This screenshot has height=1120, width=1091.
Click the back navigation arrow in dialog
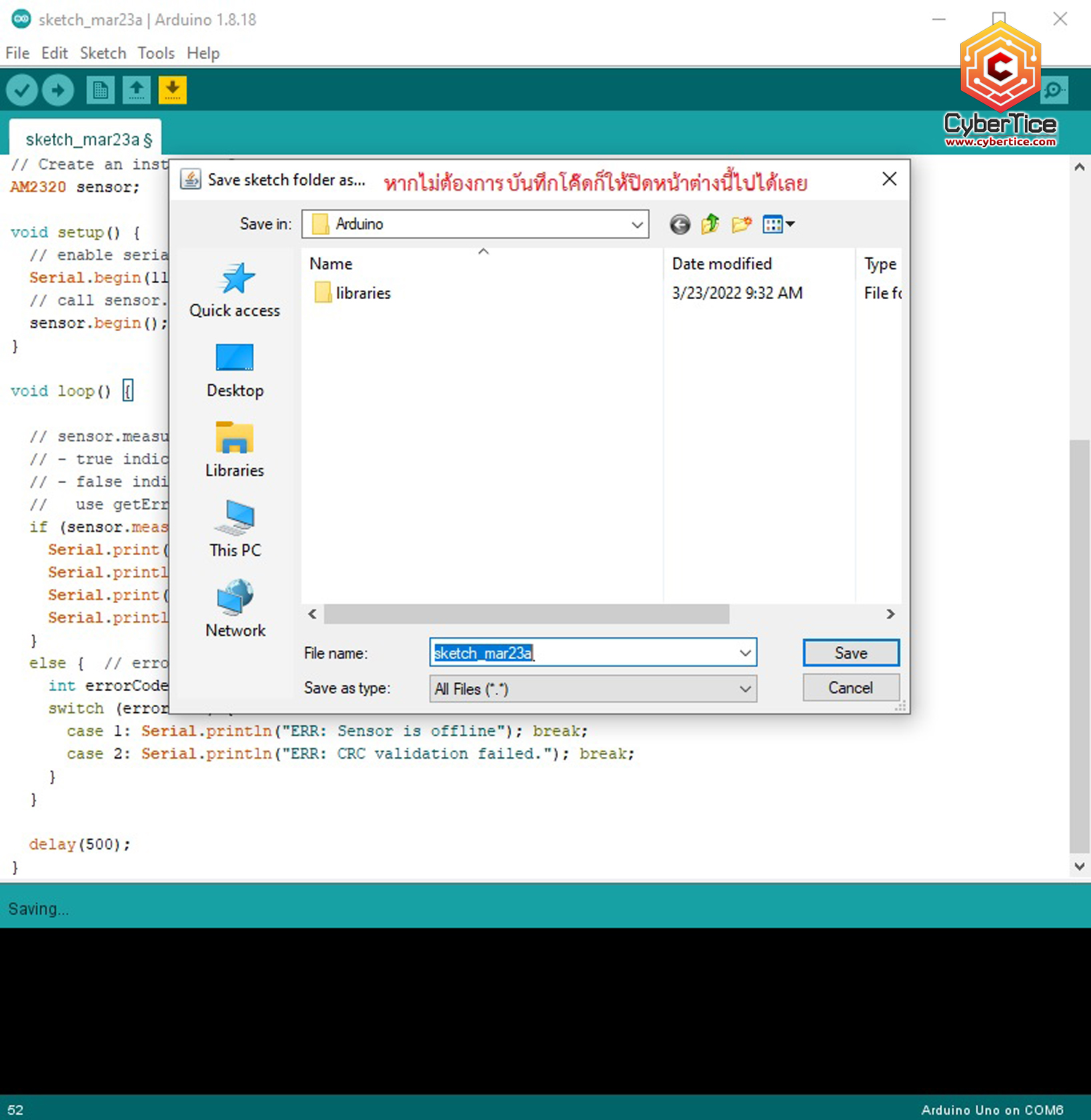point(679,225)
